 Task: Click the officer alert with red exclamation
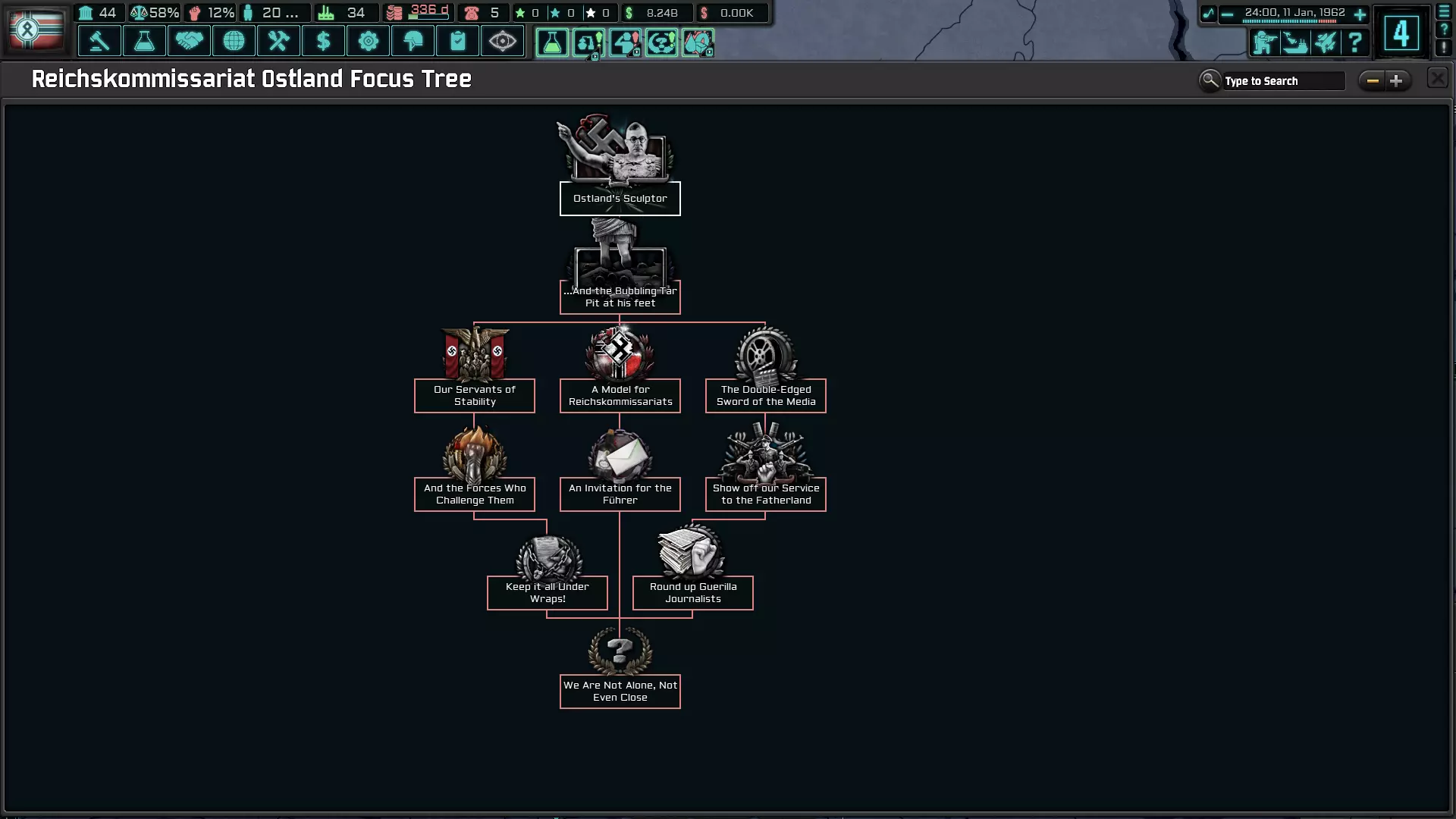(x=625, y=42)
